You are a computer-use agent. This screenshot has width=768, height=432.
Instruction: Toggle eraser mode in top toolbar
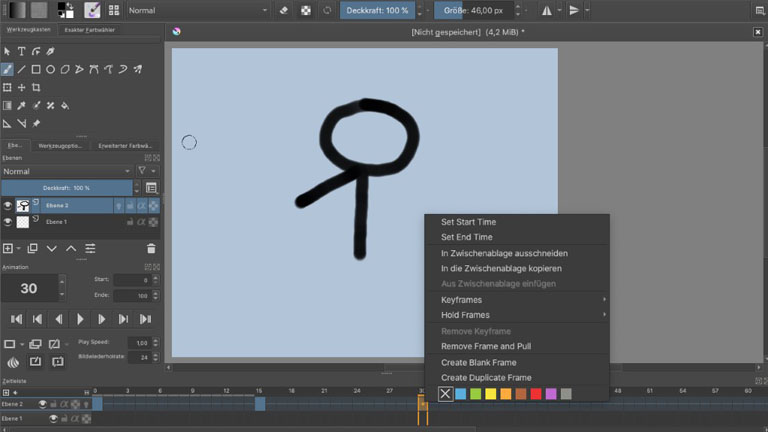(283, 10)
